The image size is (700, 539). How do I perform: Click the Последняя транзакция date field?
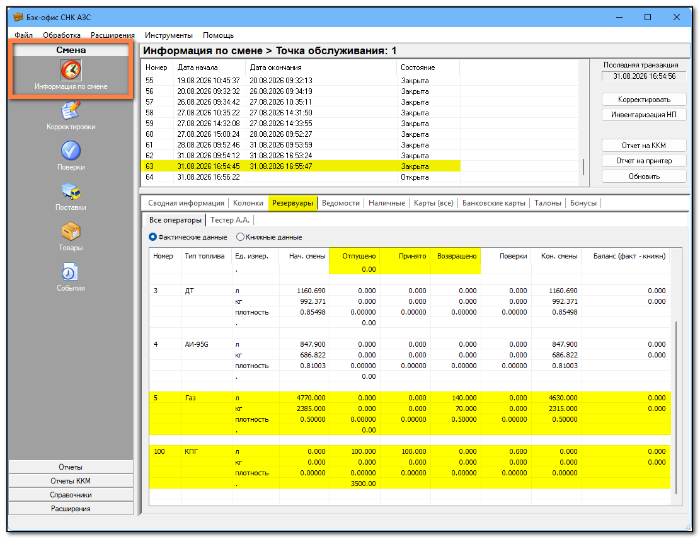[644, 76]
